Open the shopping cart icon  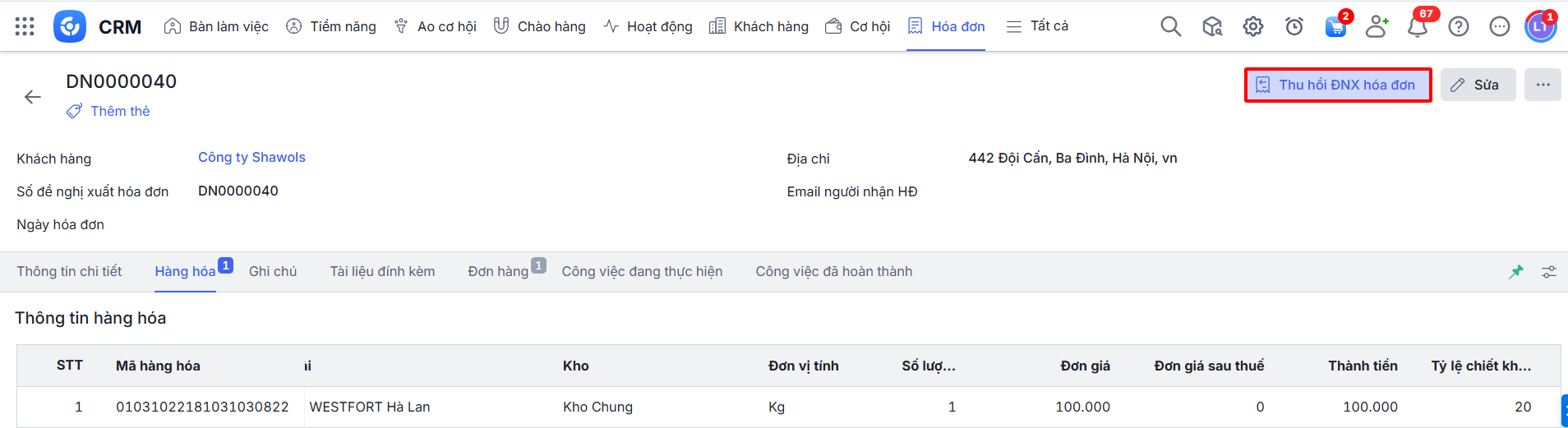[1335, 26]
